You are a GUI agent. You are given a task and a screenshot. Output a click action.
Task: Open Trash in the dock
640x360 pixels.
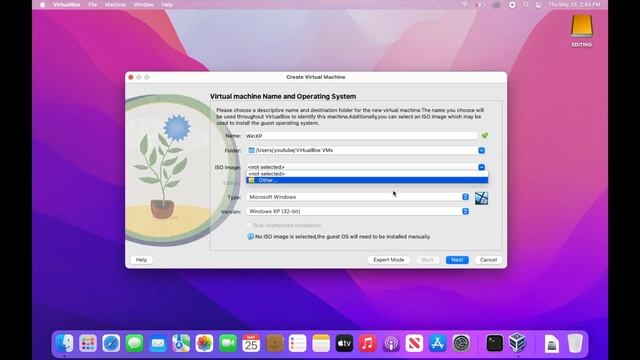click(x=575, y=343)
